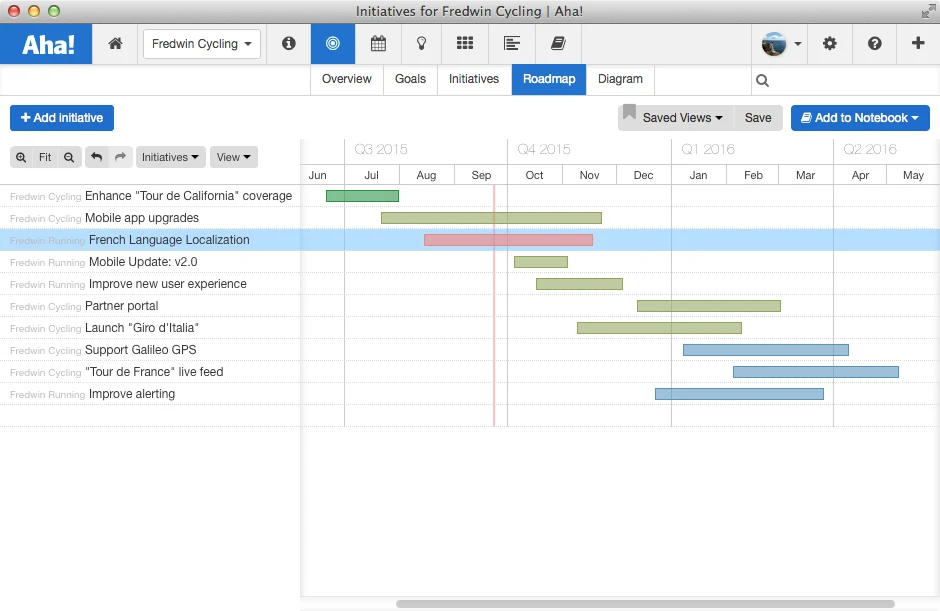The image size is (940, 611).
Task: Click the red French Language Localization bar
Action: [x=508, y=240]
